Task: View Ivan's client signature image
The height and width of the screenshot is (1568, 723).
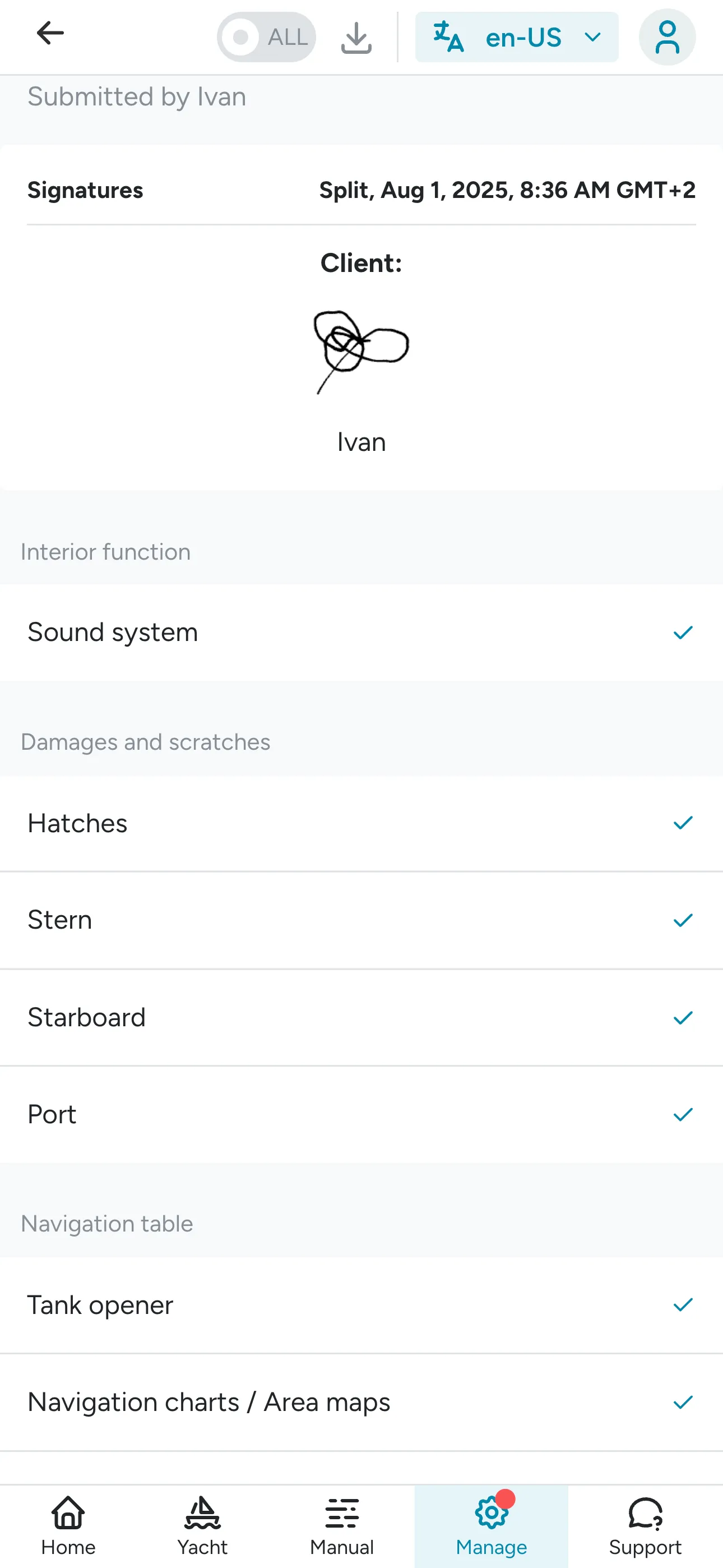Action: click(x=361, y=351)
